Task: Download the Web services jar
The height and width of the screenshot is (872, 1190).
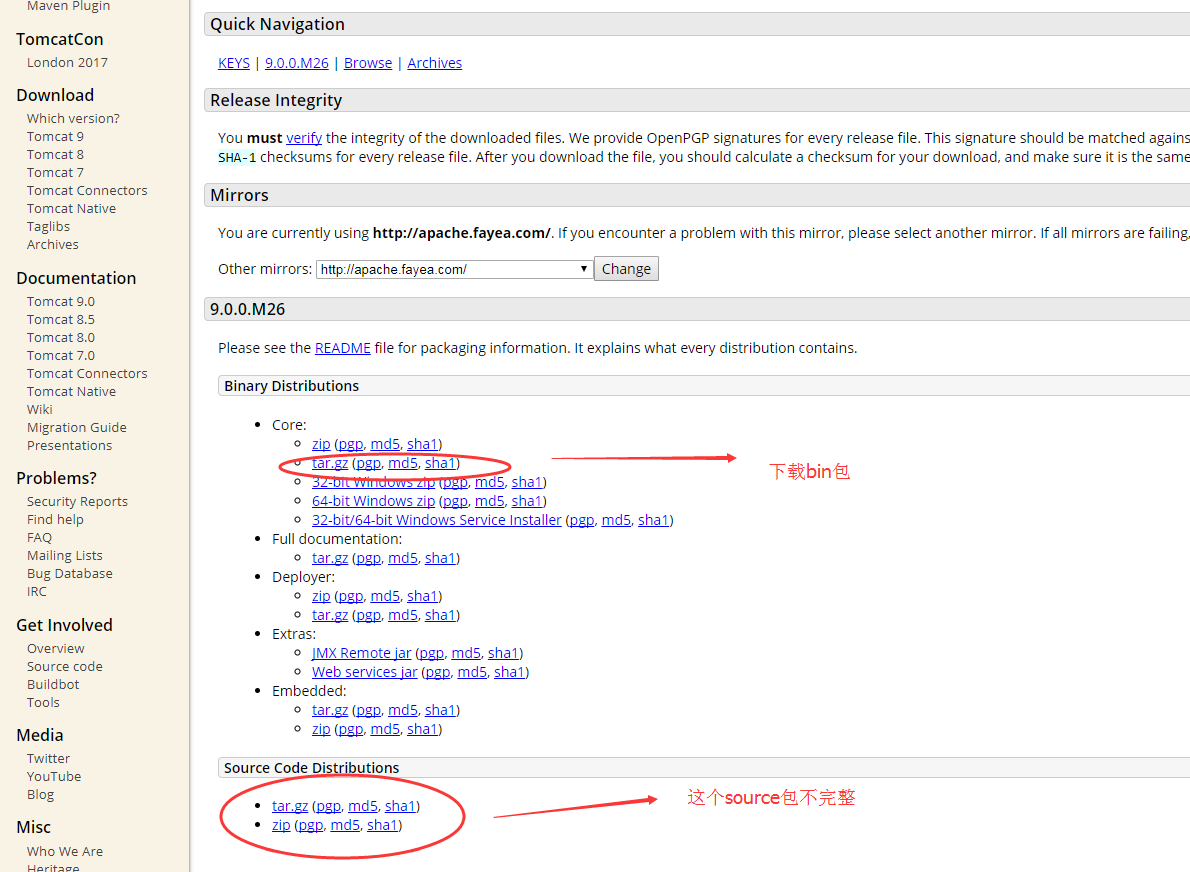Action: click(x=364, y=672)
